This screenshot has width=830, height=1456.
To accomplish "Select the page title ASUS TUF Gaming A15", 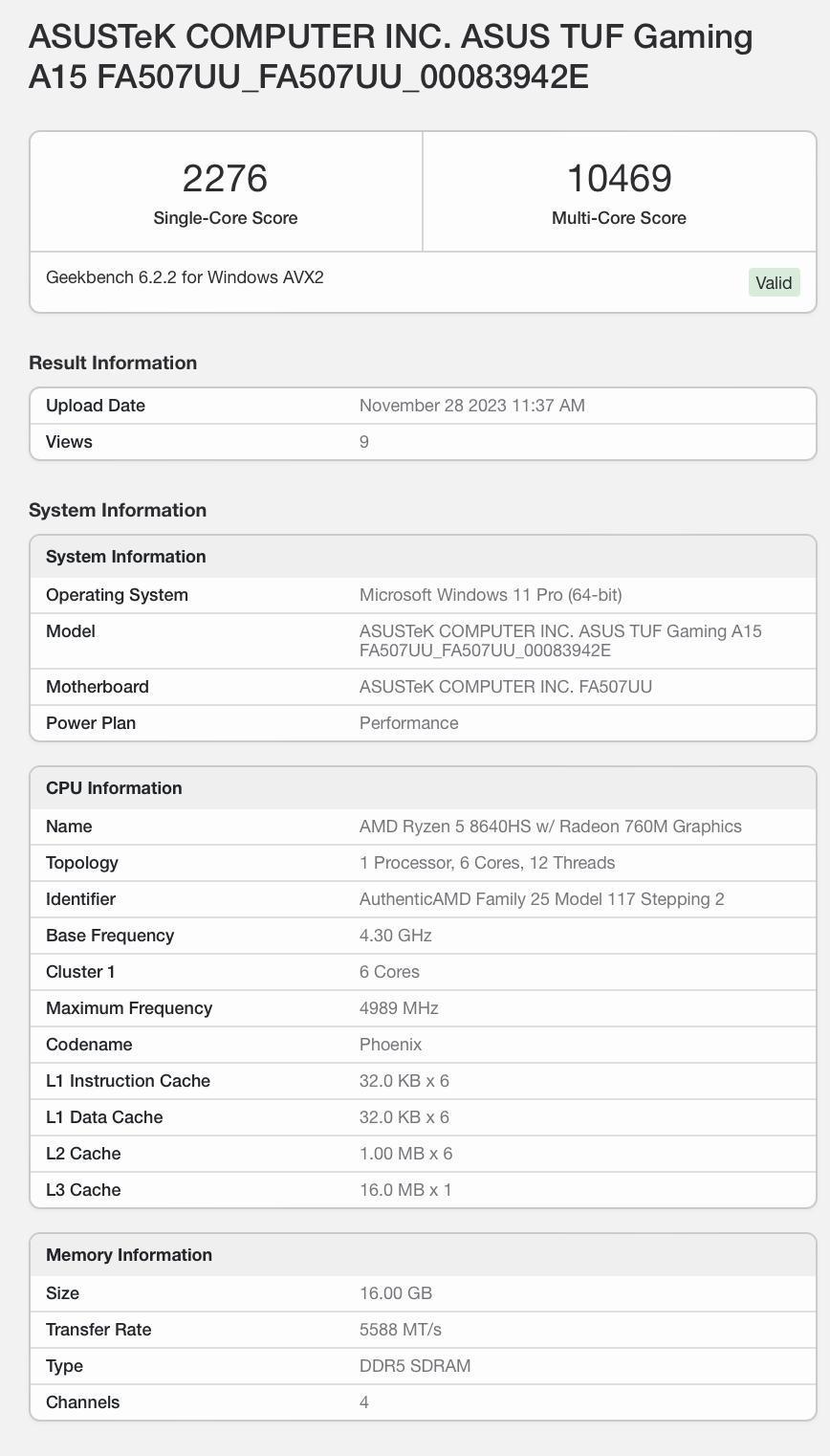I will click(x=390, y=56).
